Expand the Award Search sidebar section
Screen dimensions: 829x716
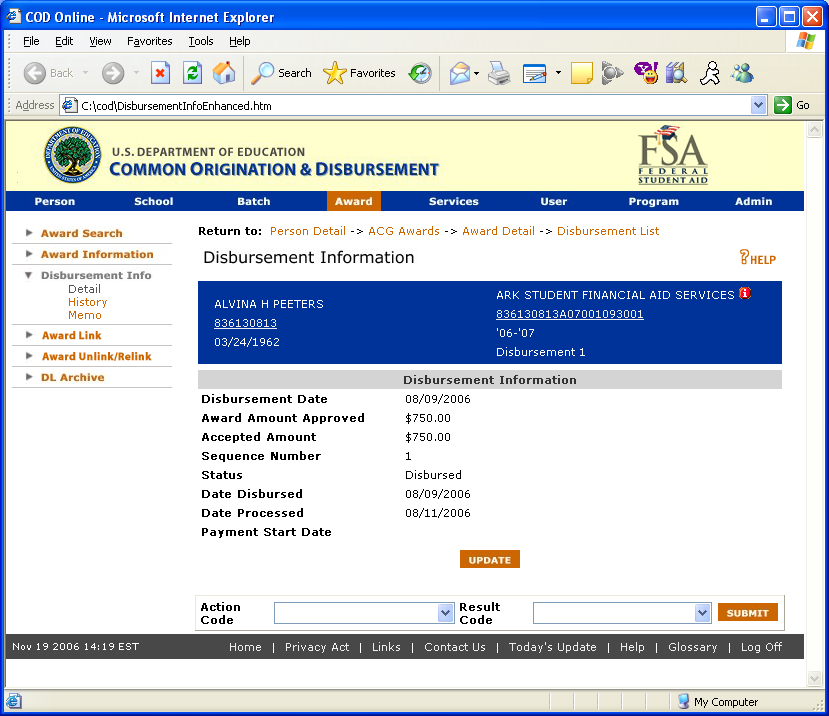click(x=30, y=233)
